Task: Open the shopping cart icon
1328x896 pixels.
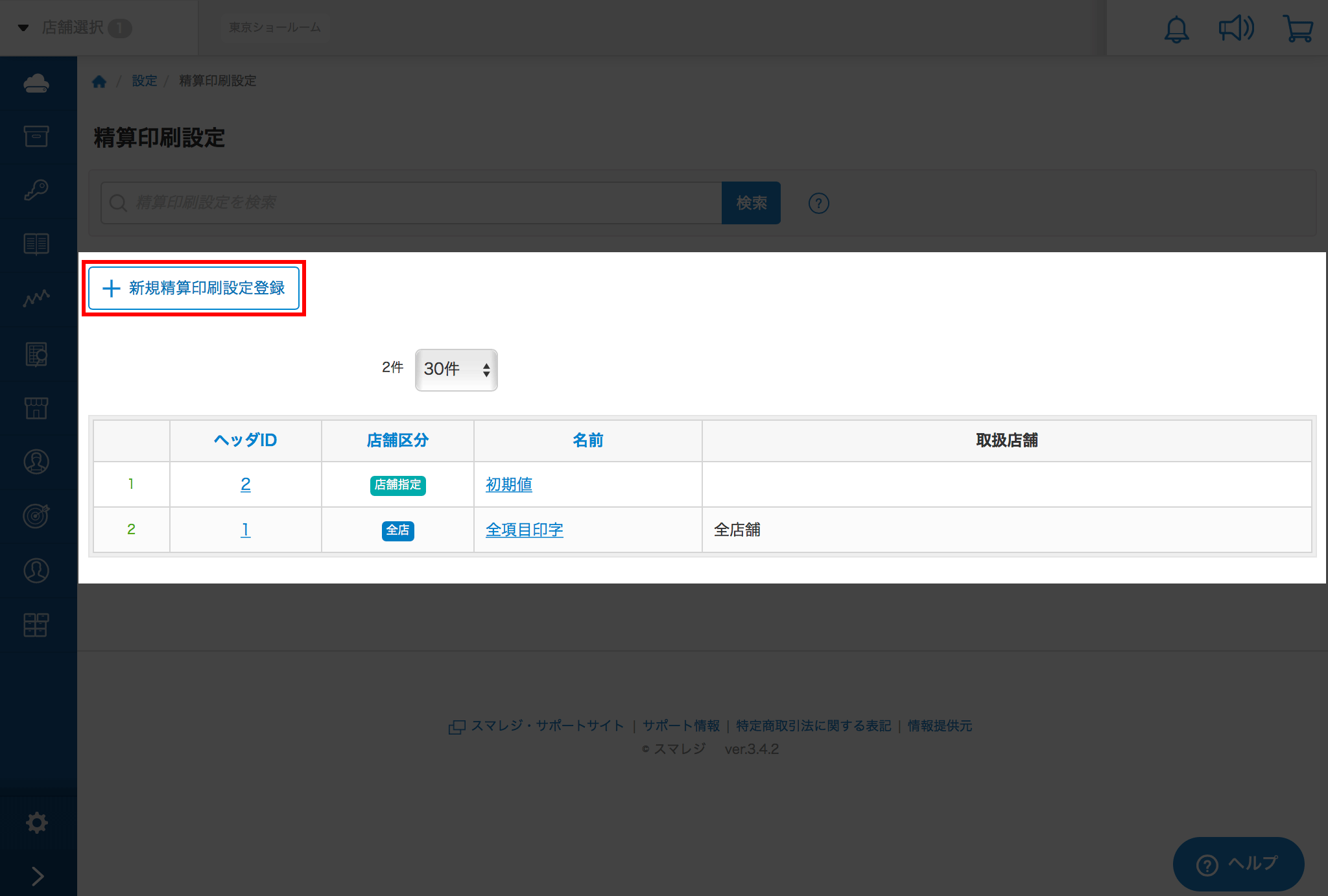Action: click(1298, 29)
